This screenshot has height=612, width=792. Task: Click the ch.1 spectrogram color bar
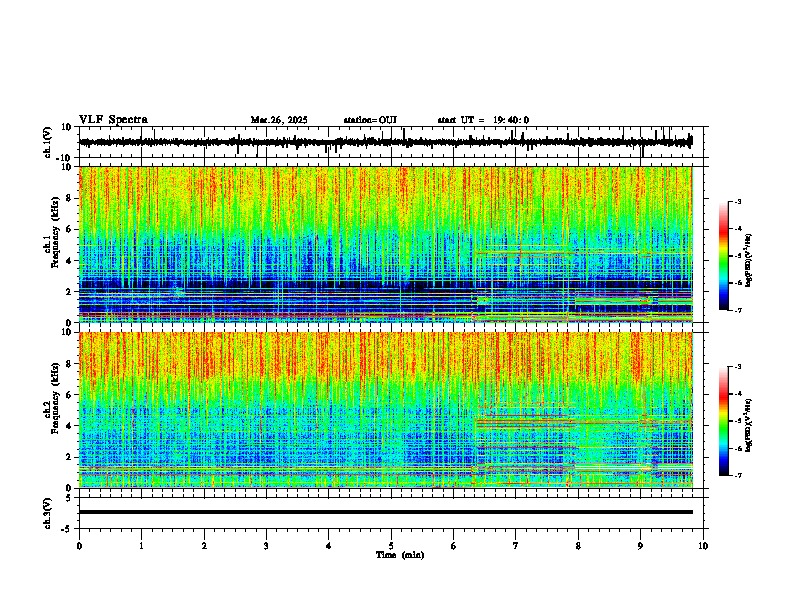tap(724, 256)
